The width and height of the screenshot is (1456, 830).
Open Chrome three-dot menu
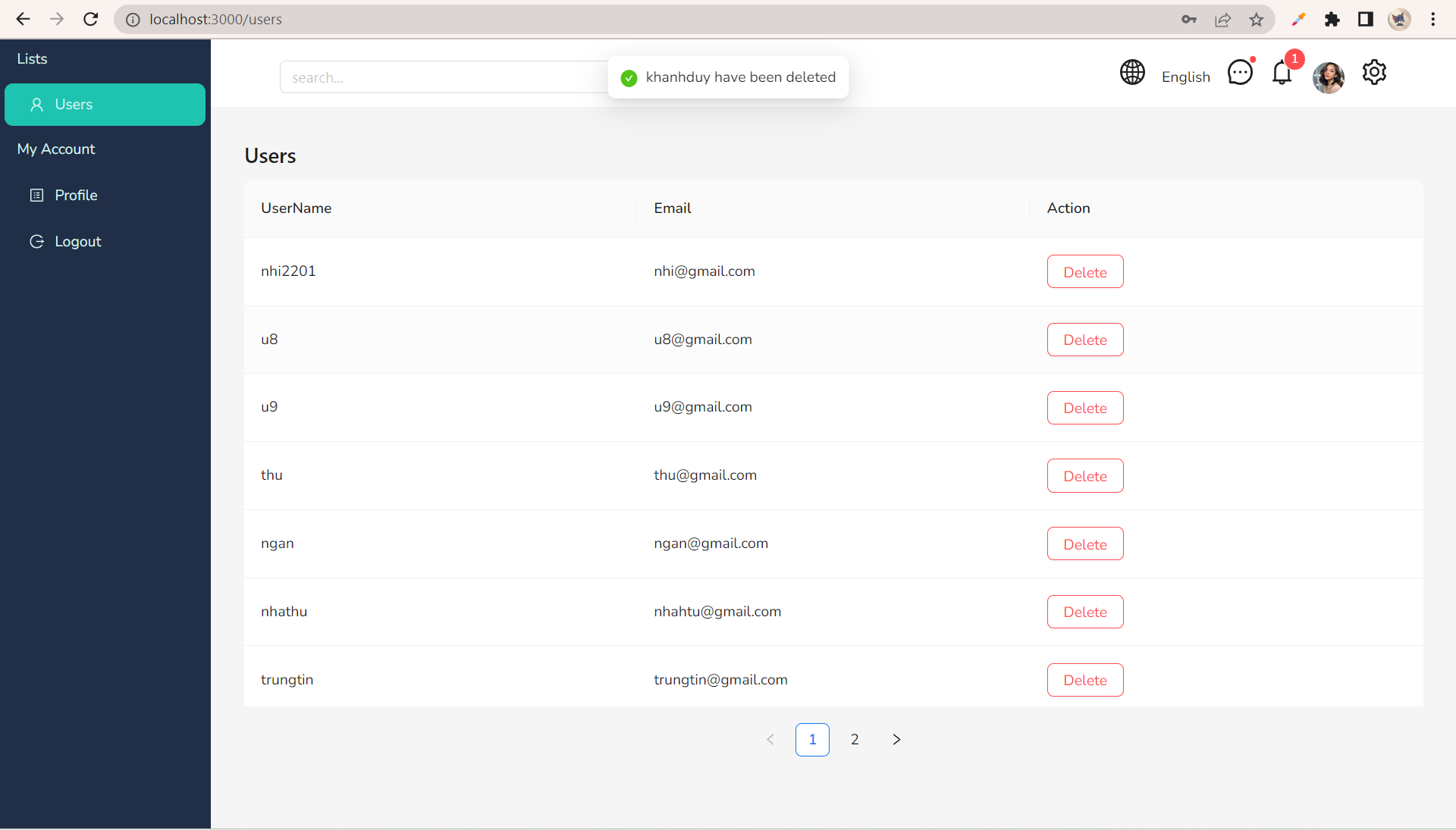1432,20
